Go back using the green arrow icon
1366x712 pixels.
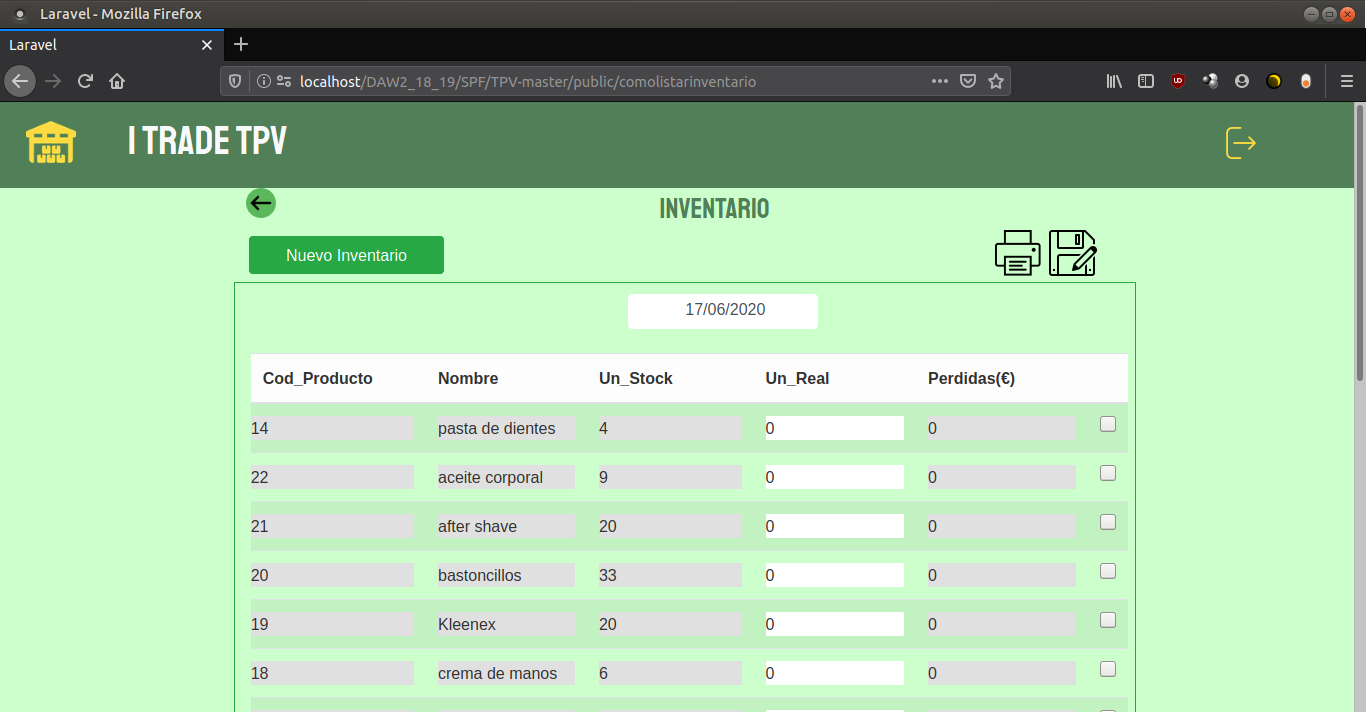[261, 203]
